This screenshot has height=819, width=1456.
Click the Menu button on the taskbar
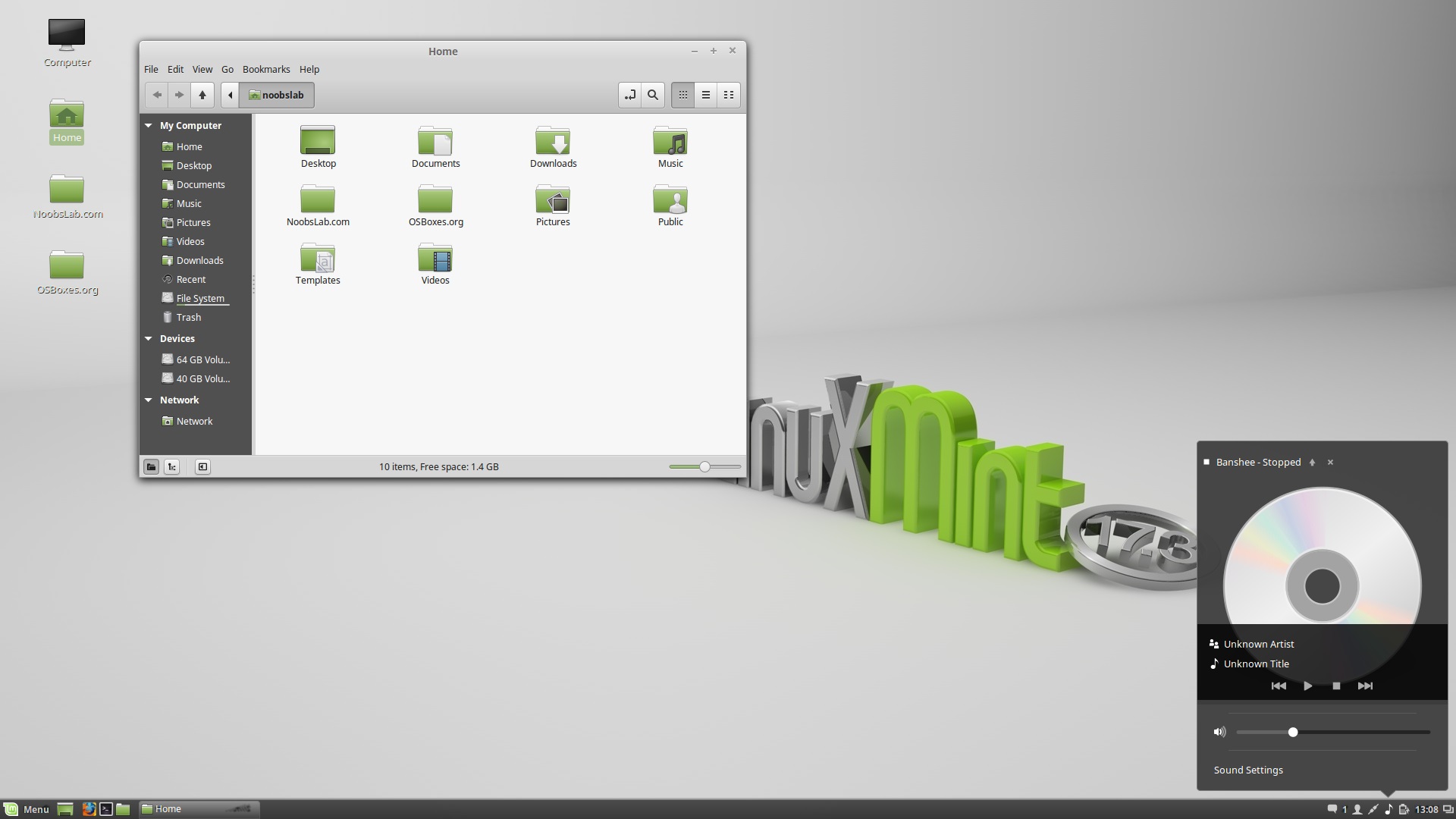pyautogui.click(x=27, y=808)
